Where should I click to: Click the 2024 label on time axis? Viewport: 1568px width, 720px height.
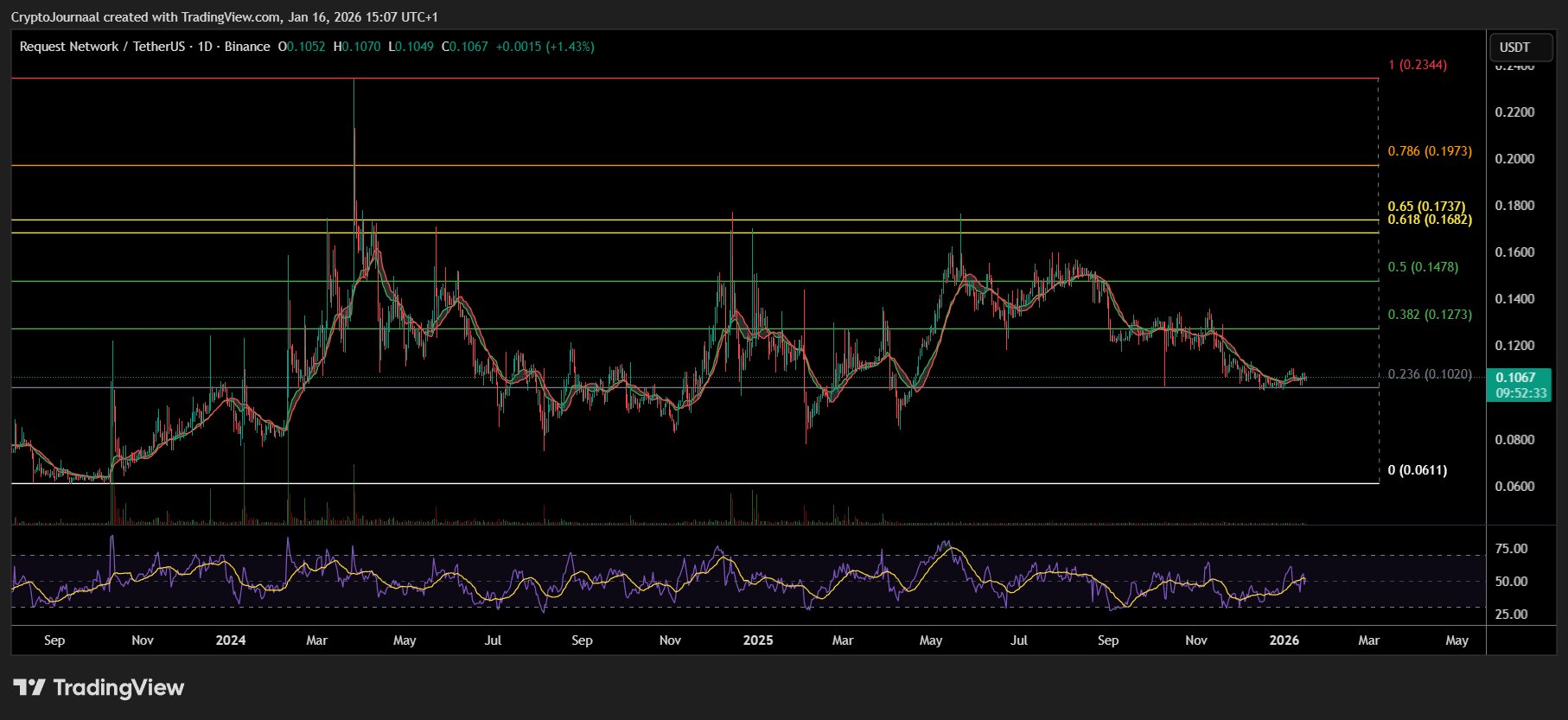(x=231, y=640)
